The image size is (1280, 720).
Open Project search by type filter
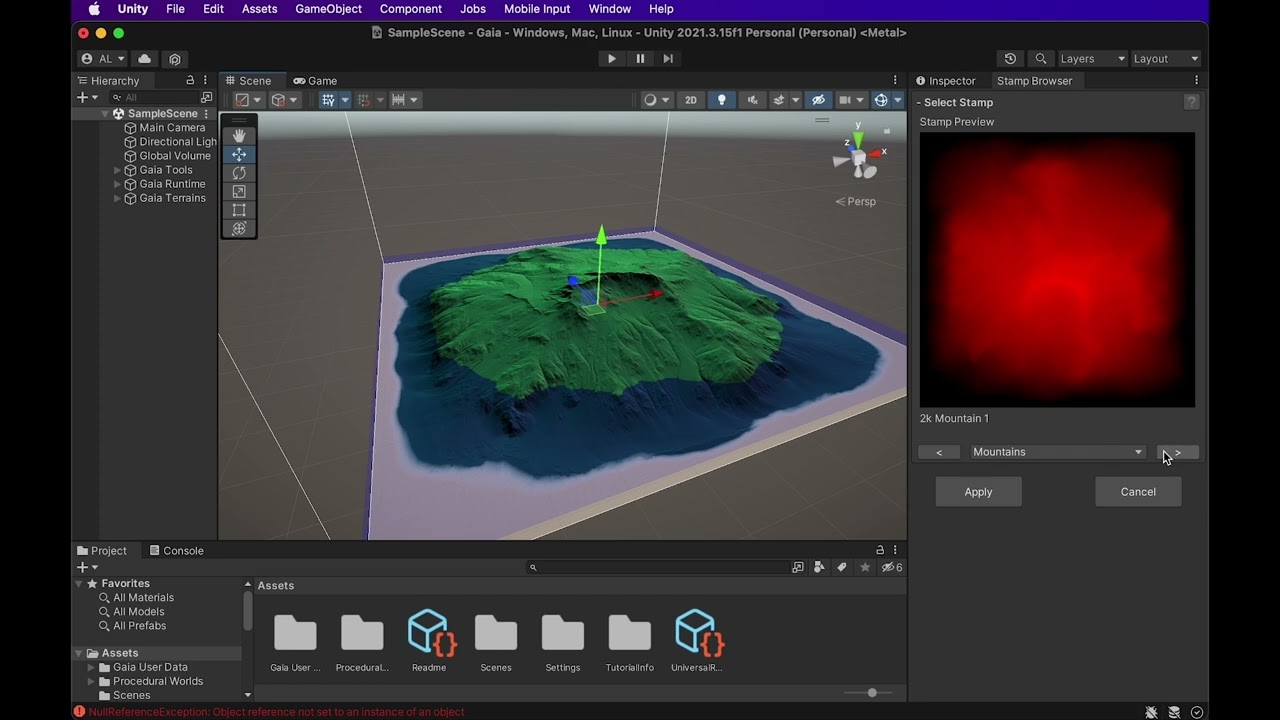coord(819,567)
